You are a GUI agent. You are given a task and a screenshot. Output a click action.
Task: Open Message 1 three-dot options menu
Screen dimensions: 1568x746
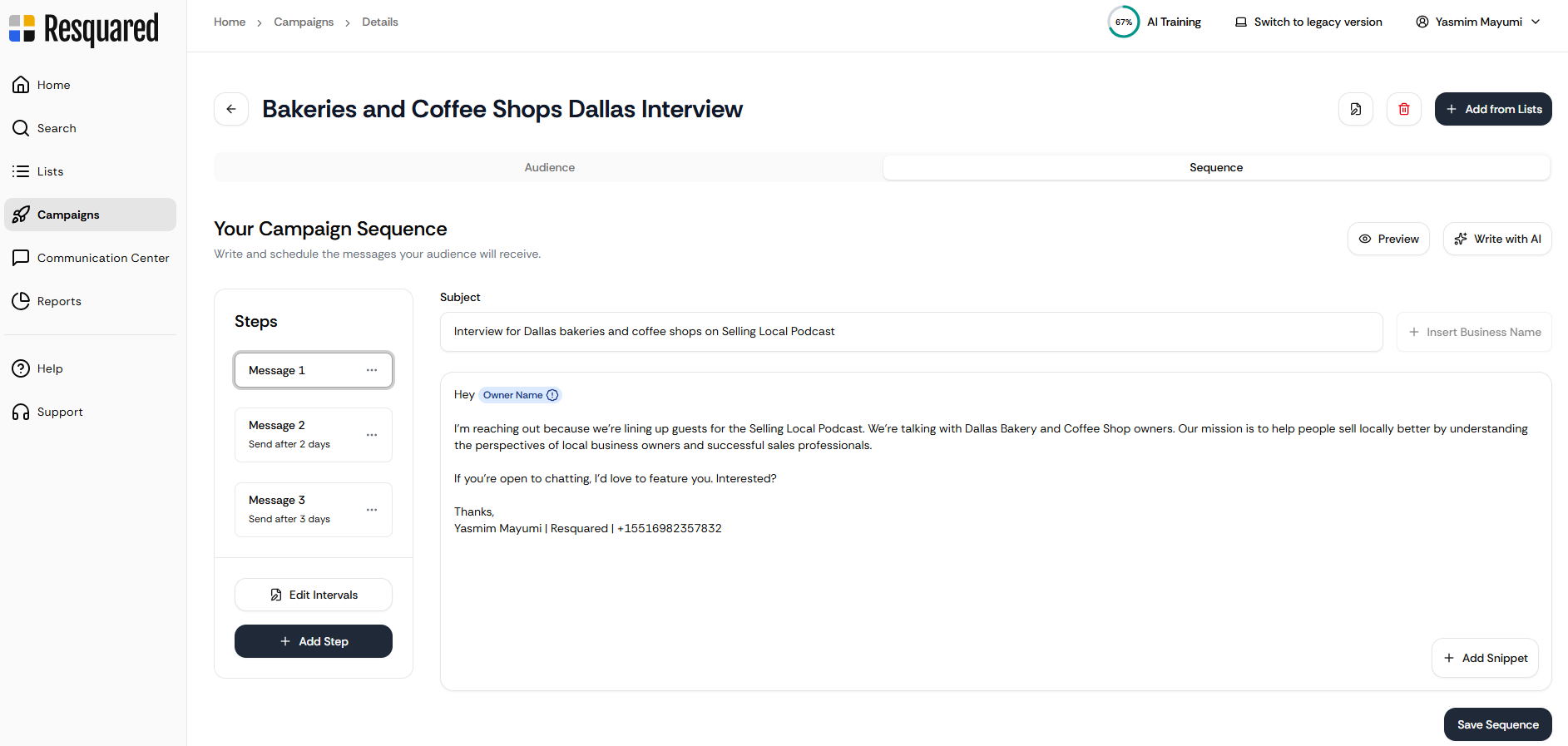click(x=372, y=370)
